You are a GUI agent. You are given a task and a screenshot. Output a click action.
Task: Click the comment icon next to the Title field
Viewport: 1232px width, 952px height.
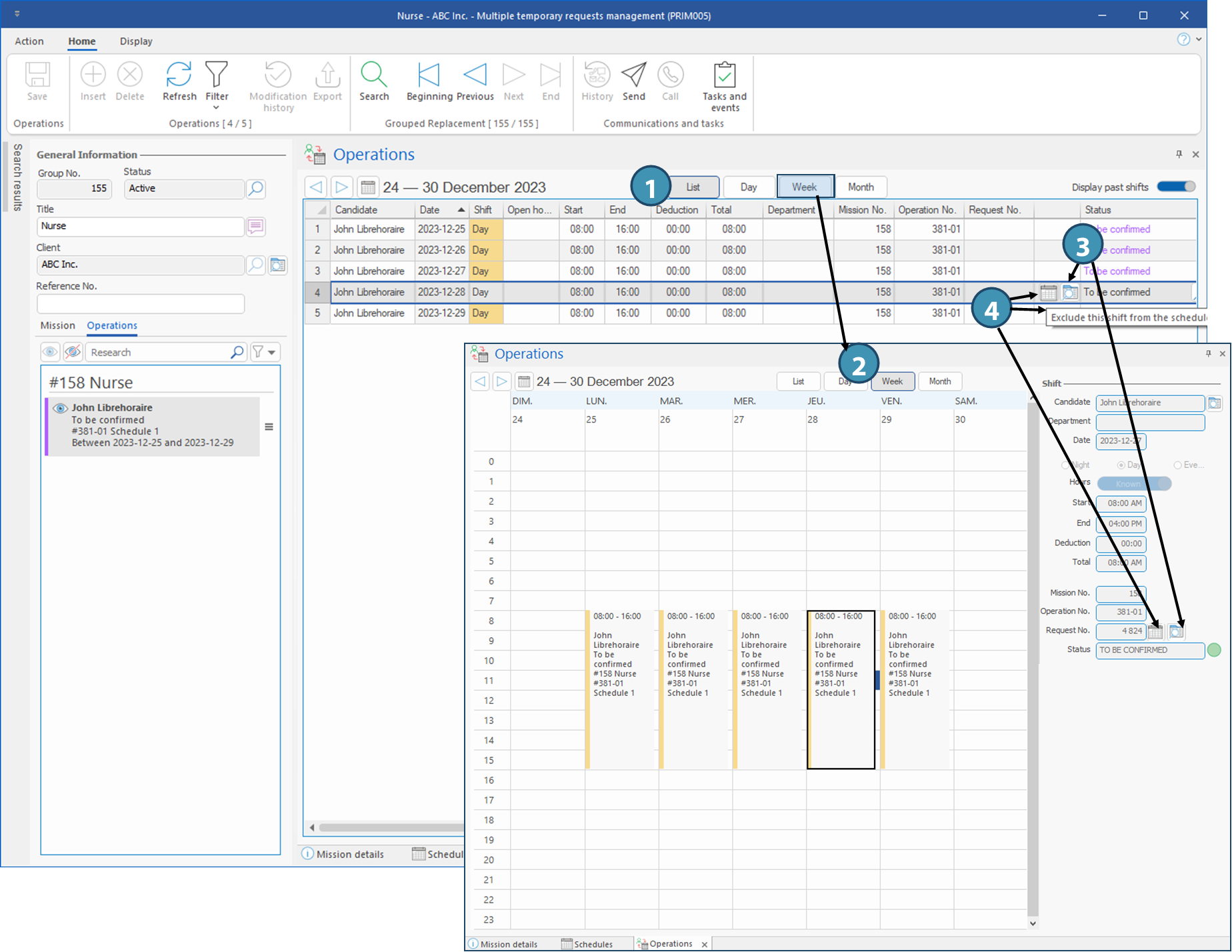pos(255,227)
